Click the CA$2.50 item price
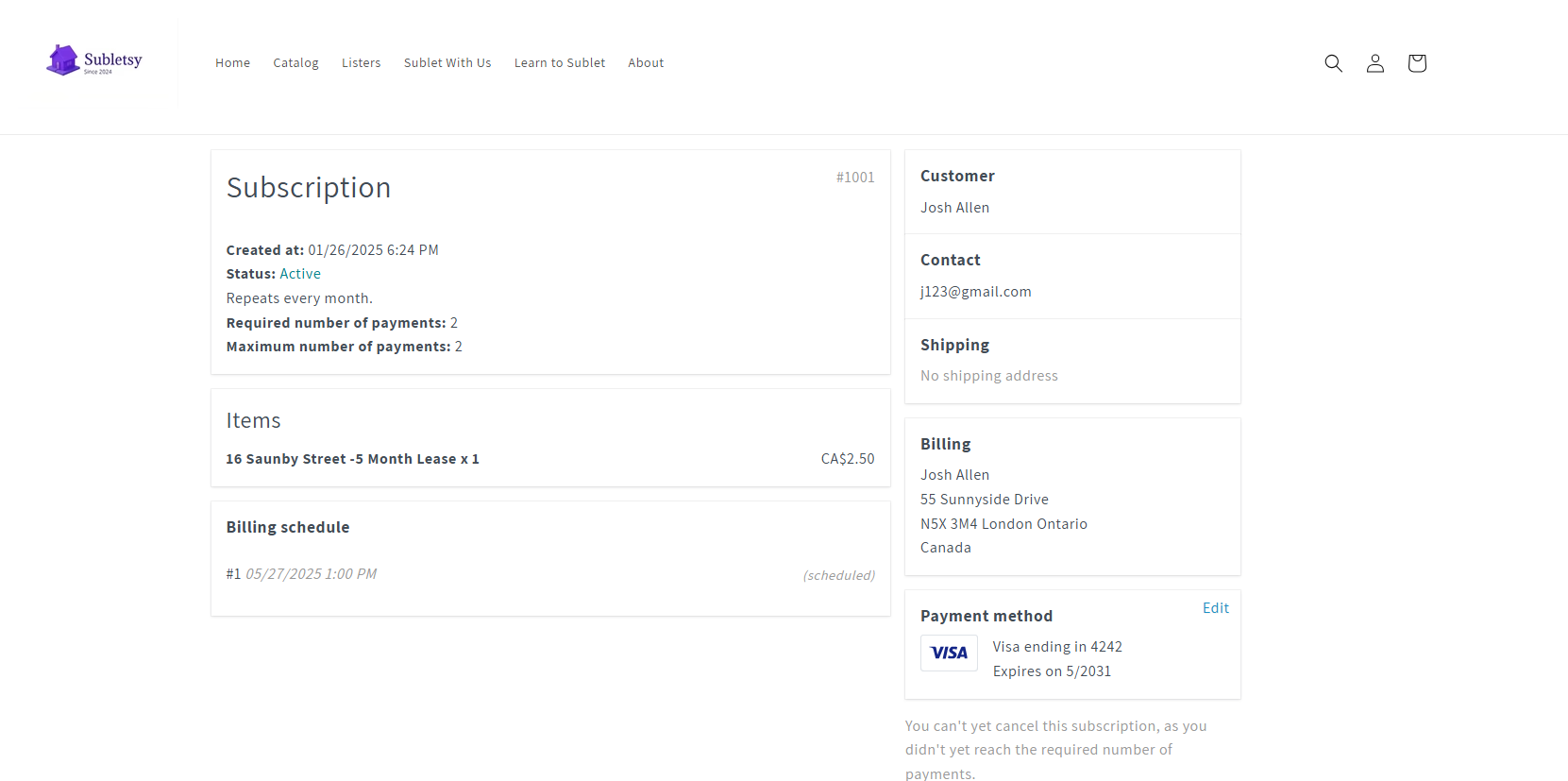Image resolution: width=1568 pixels, height=781 pixels. coord(847,459)
